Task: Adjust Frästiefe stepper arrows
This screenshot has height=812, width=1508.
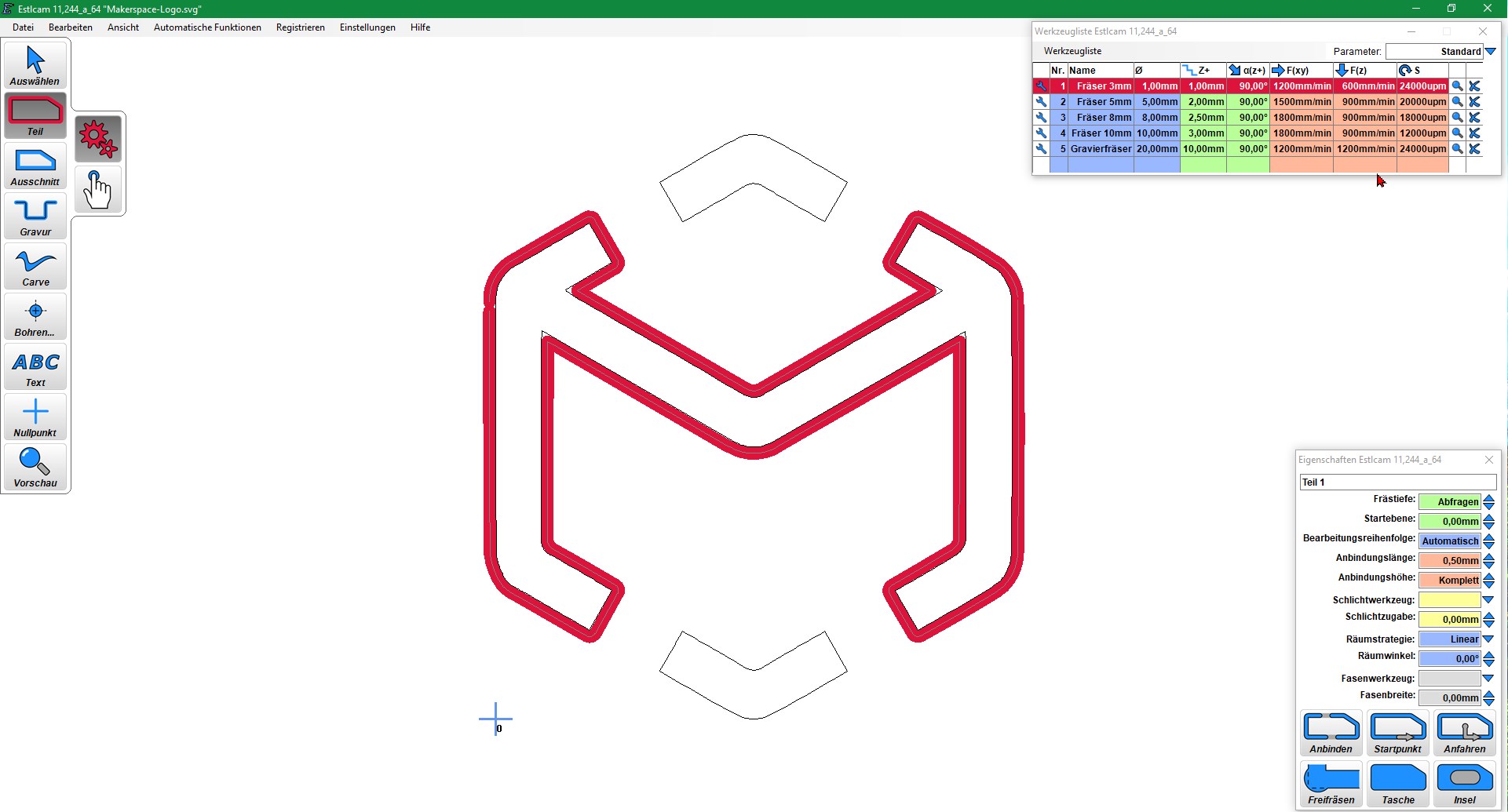Action: tap(1488, 502)
